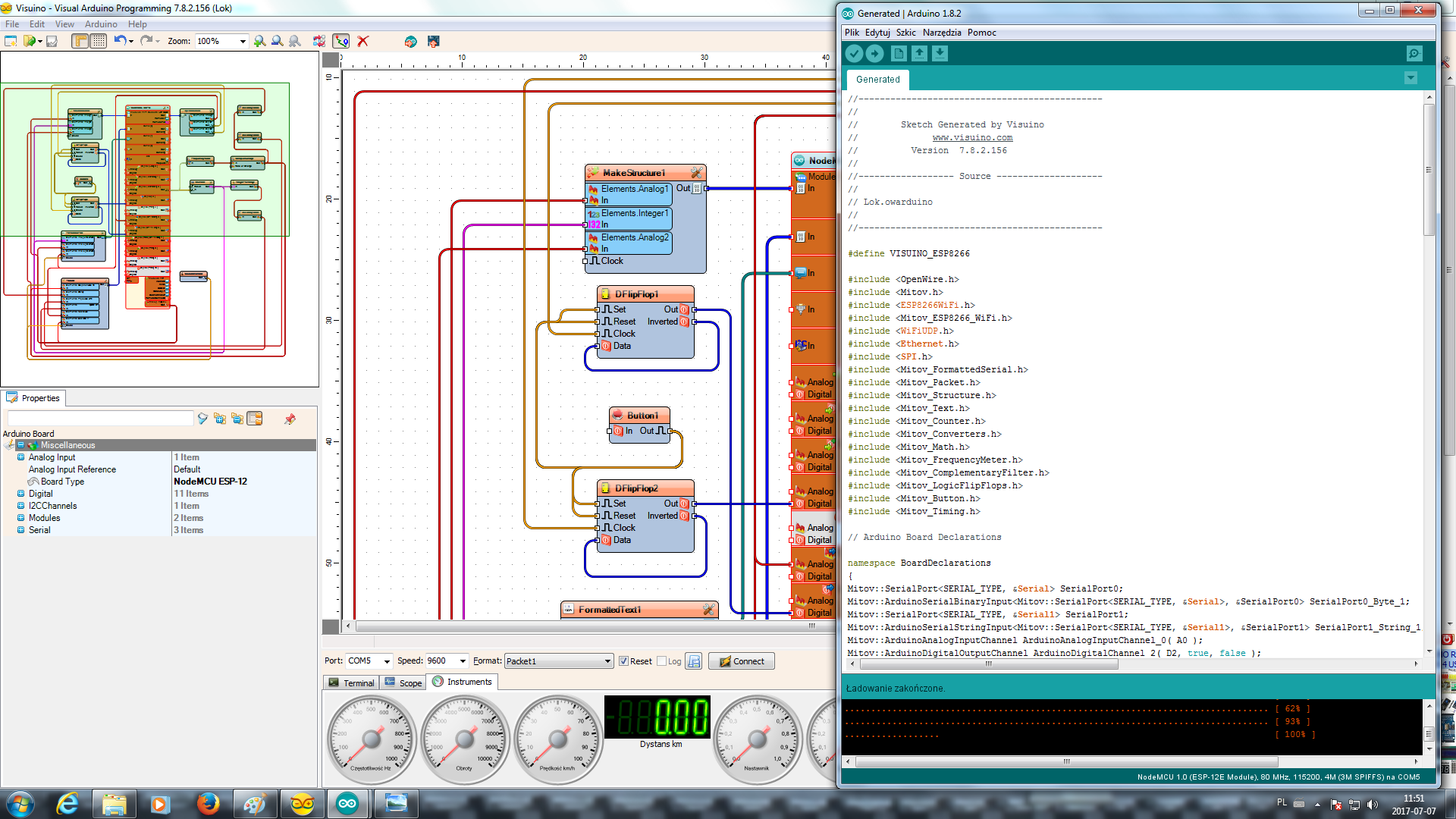Collapse the Miscellaneous property group
The width and height of the screenshot is (1456, 819).
[20, 445]
